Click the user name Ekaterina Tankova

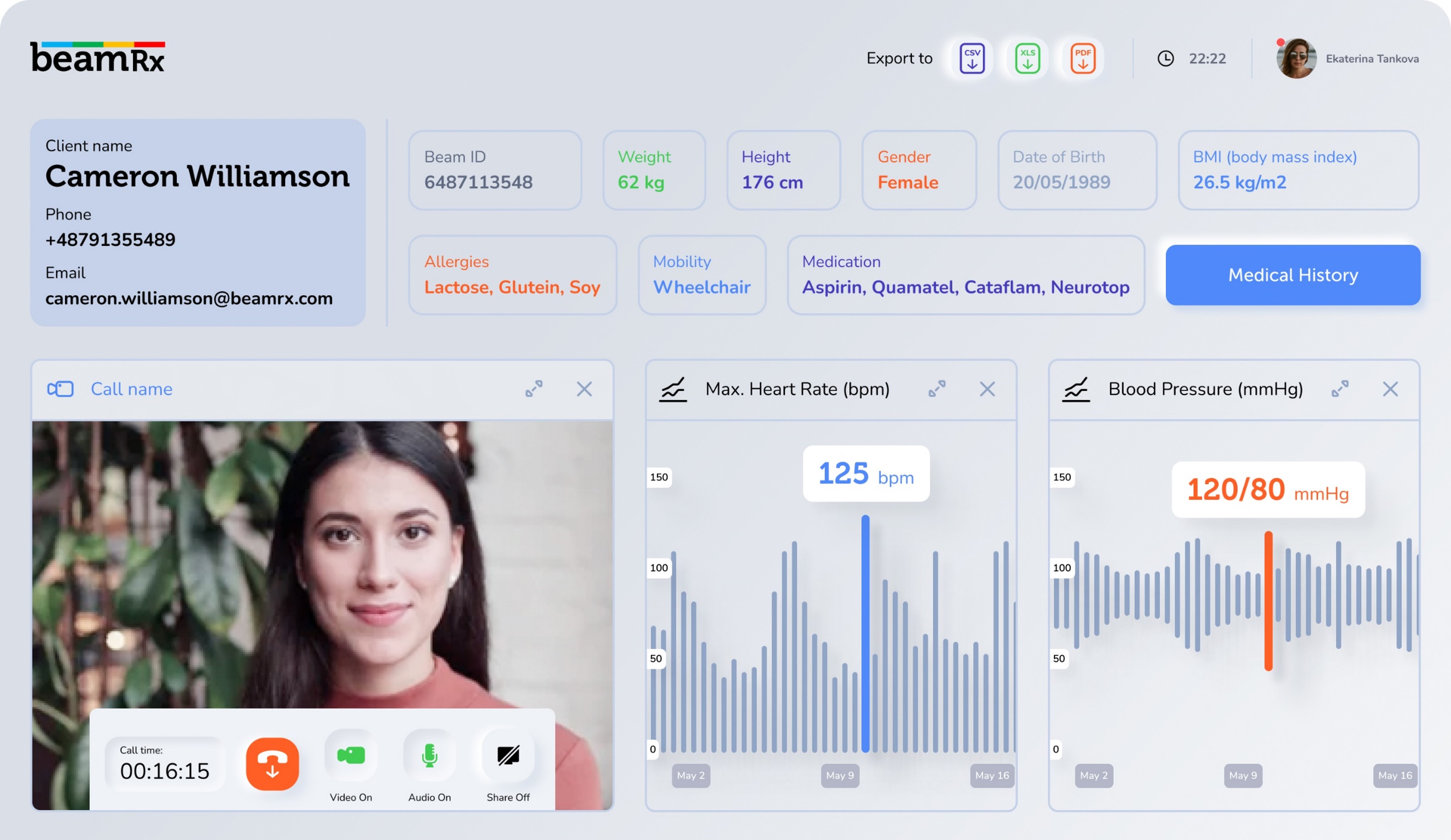(1372, 59)
